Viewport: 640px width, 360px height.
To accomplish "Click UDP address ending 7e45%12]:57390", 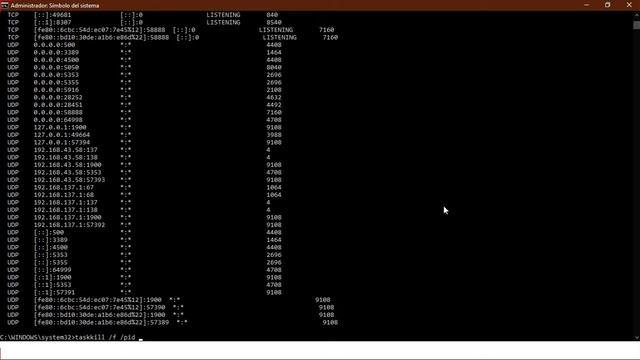I will (99, 307).
